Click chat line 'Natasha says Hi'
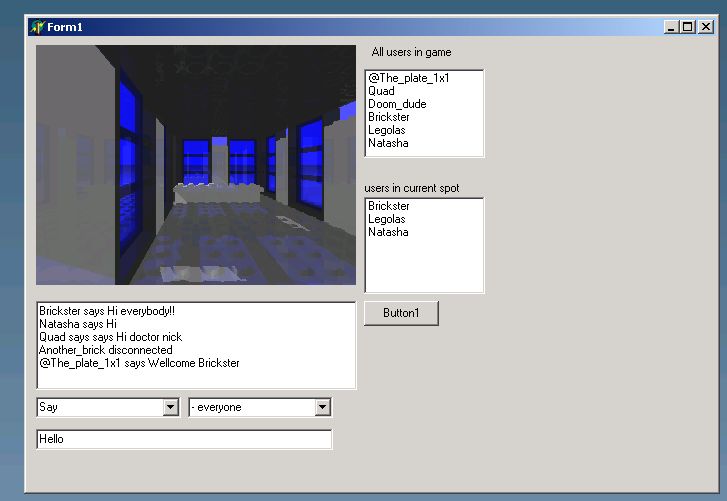This screenshot has width=727, height=501. coord(78,324)
